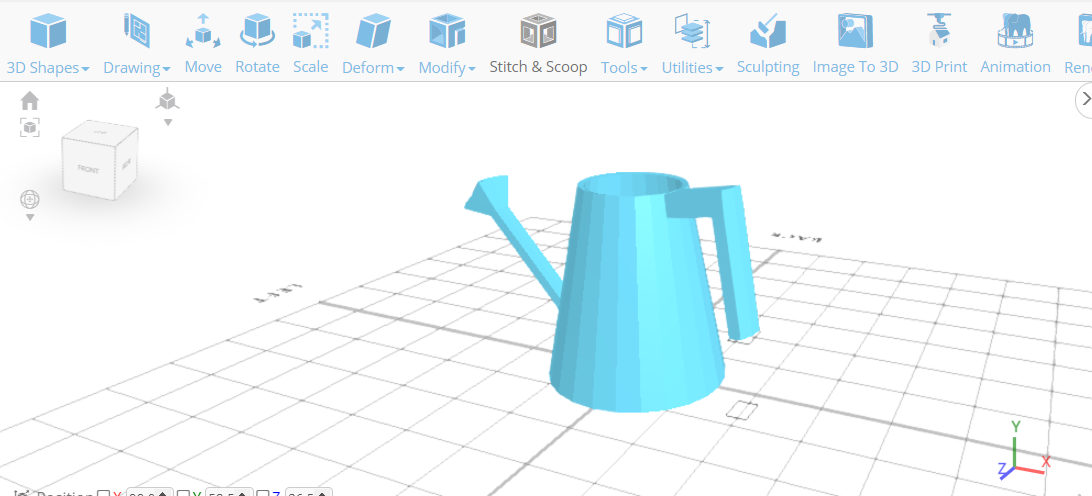Open the Tools dropdown menu
1092x496 pixels.
624,44
